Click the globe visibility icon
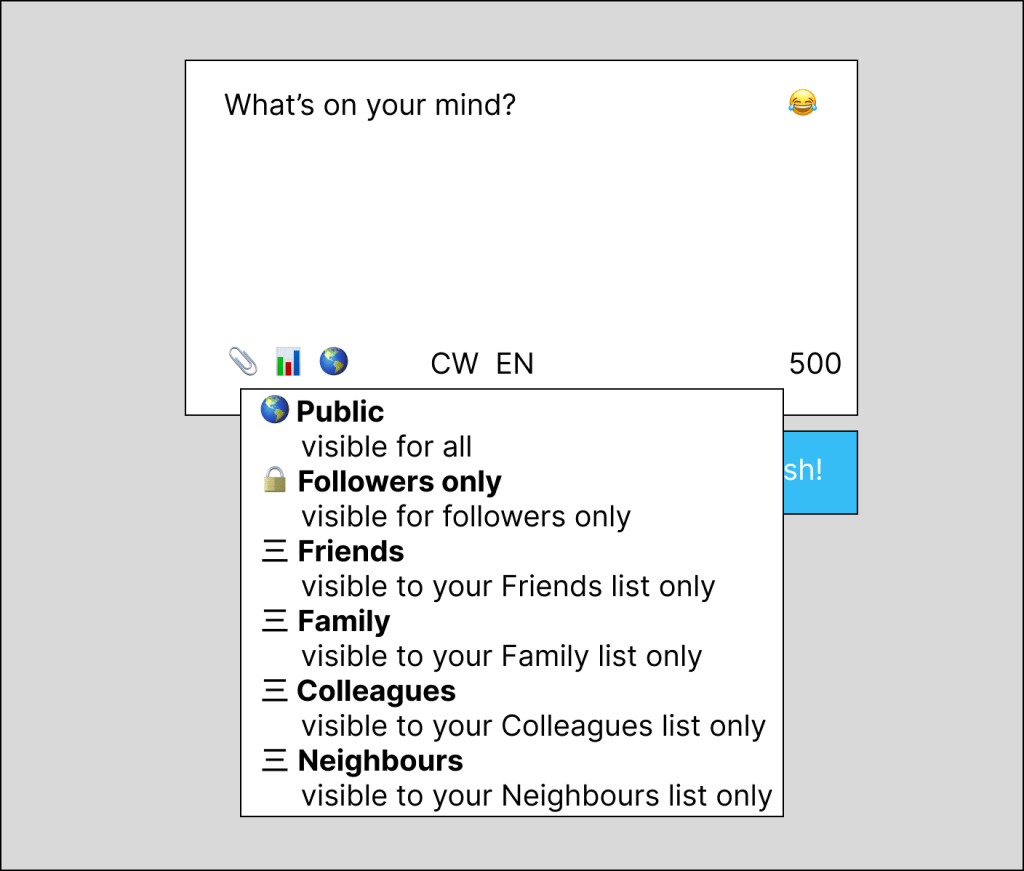The height and width of the screenshot is (871, 1024). click(333, 361)
